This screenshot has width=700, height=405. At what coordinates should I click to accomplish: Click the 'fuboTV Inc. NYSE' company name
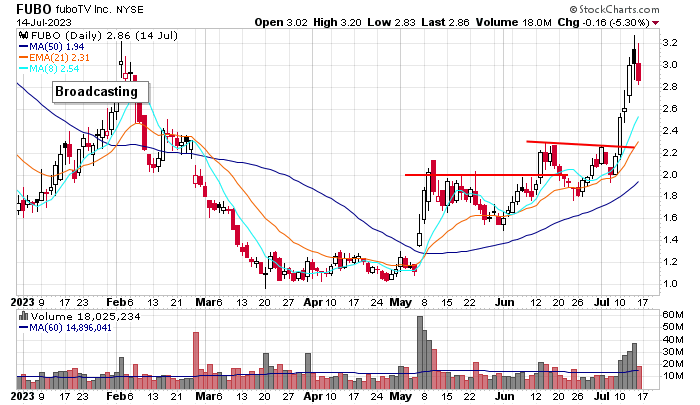point(100,9)
